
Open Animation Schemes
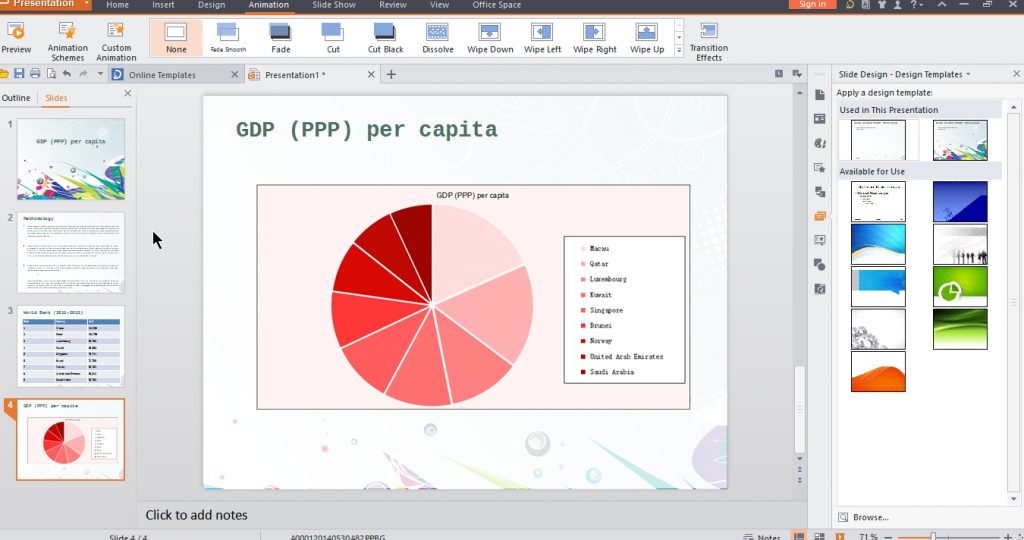pos(67,40)
